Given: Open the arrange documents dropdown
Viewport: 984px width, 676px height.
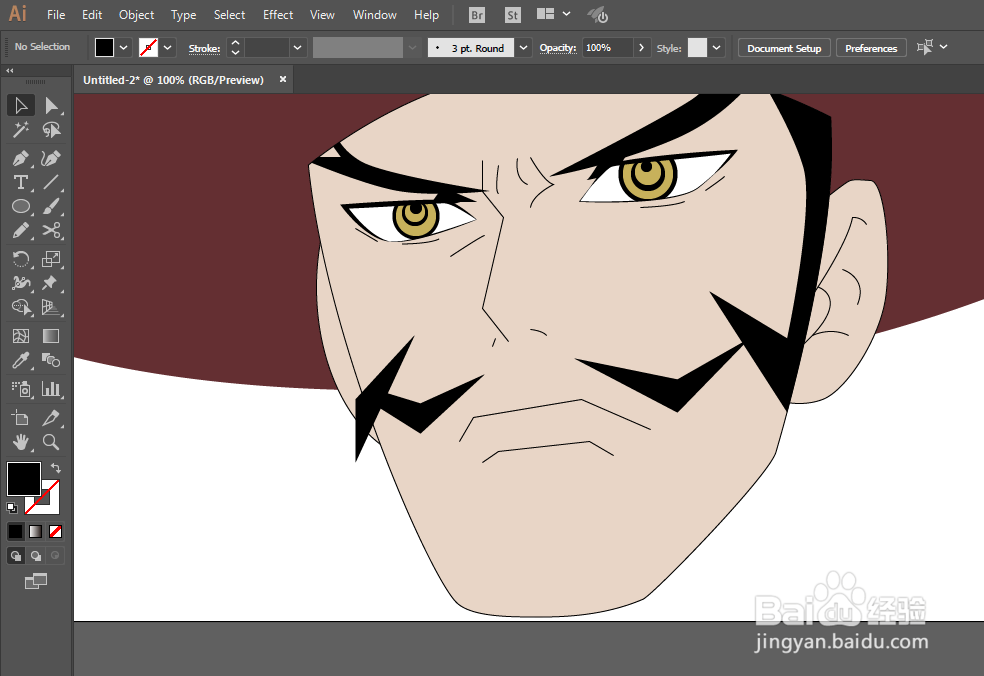Looking at the screenshot, I should coord(566,14).
